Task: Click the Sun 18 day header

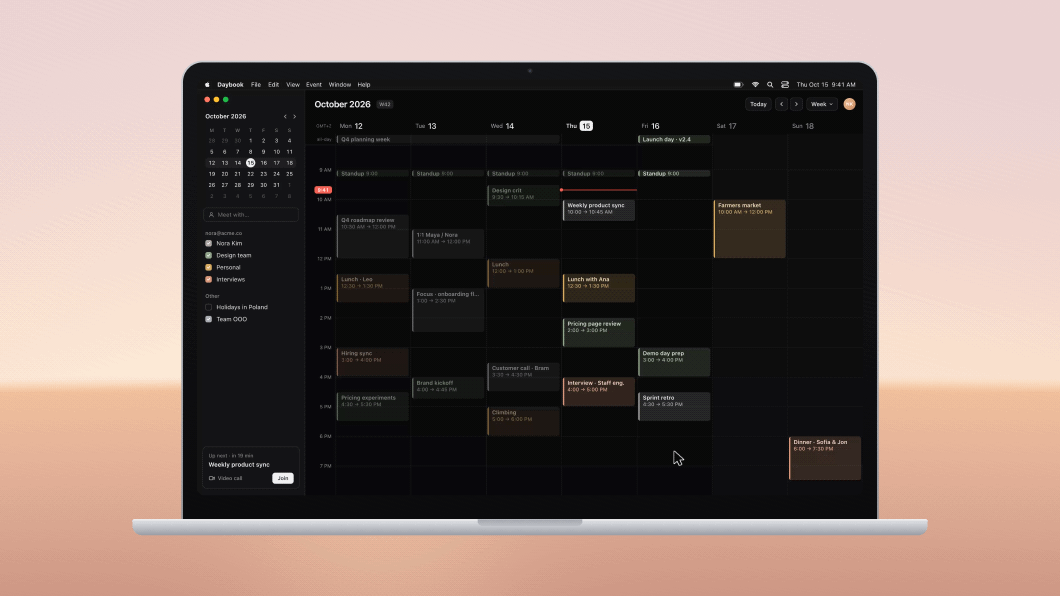Action: [x=802, y=126]
